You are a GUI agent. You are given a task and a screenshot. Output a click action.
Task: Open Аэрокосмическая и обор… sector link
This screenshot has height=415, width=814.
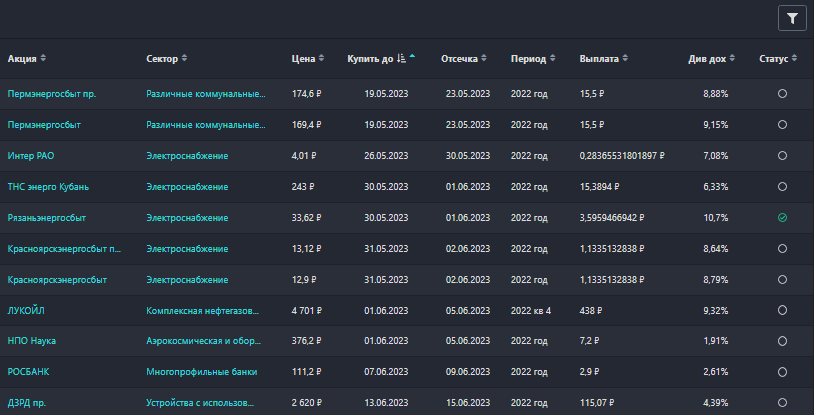tap(204, 341)
